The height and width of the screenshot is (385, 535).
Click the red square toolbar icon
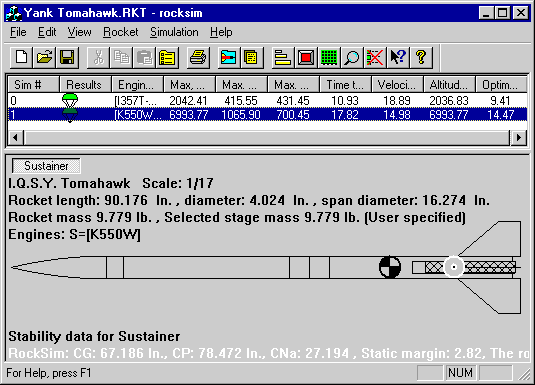click(306, 57)
